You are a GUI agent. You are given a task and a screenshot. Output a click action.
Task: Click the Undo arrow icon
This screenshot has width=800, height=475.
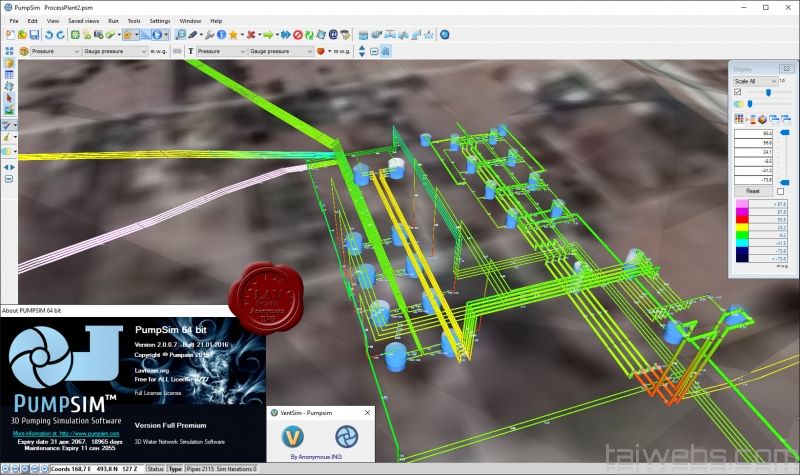pos(49,34)
